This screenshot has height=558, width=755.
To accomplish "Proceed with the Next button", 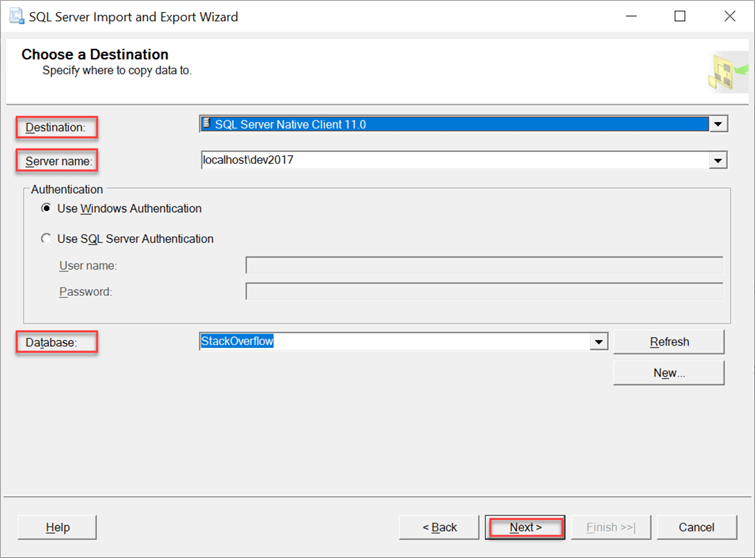I will pos(525,527).
